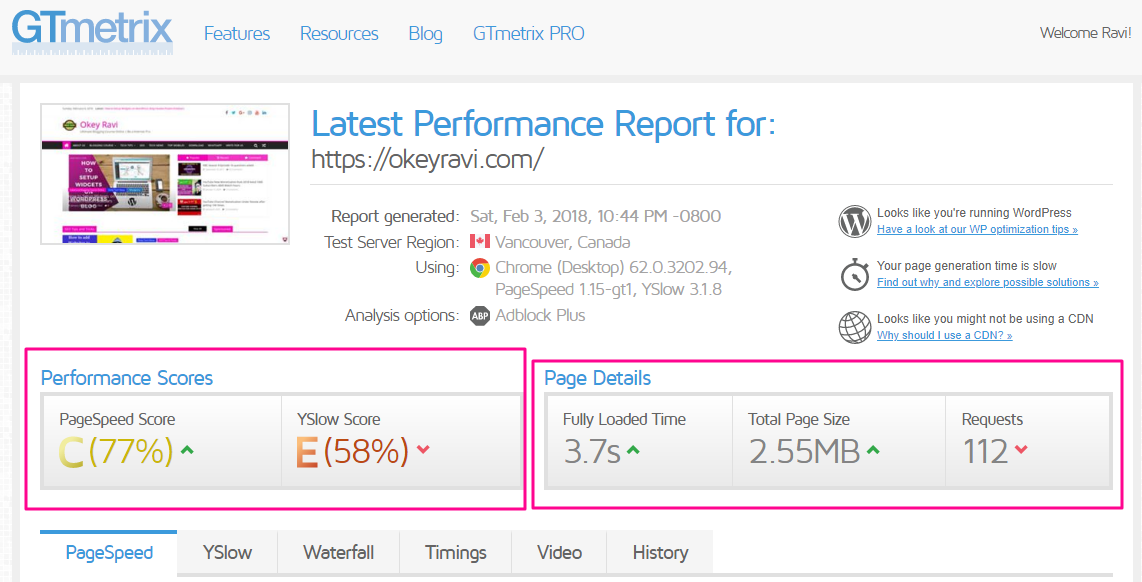This screenshot has width=1142, height=582.
Task: Click the stopwatch page generation icon
Action: [x=855, y=275]
